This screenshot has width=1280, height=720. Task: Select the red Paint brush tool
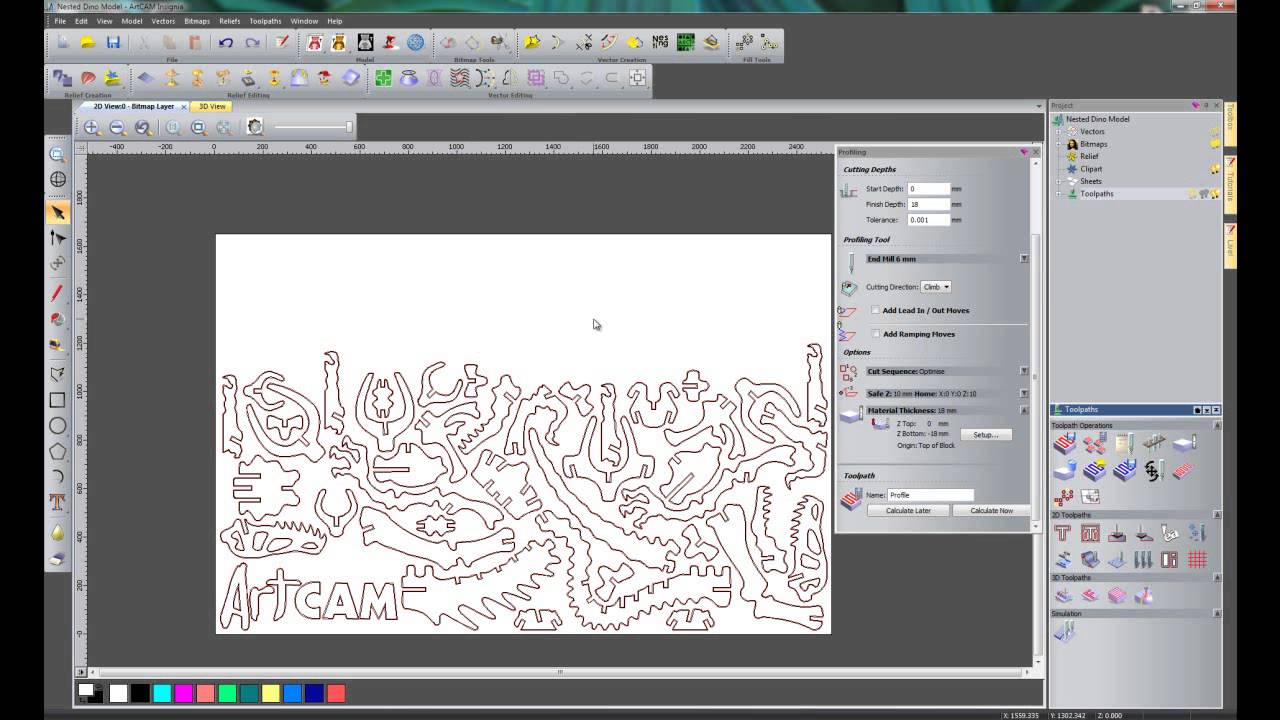pyautogui.click(x=57, y=293)
